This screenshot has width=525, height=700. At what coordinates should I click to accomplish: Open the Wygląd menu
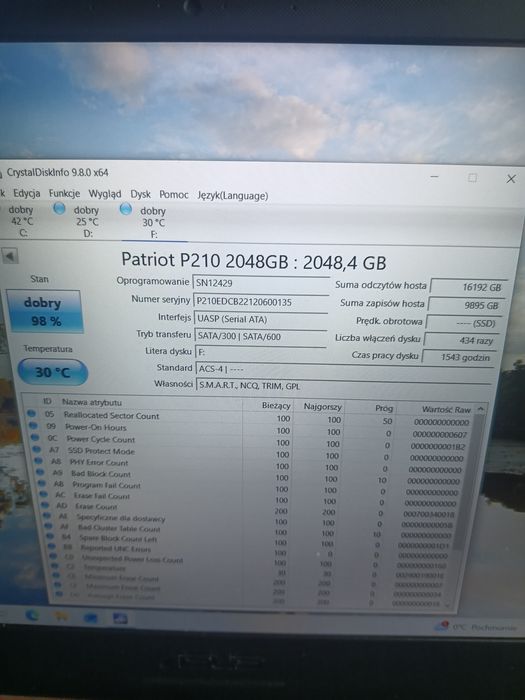105,194
